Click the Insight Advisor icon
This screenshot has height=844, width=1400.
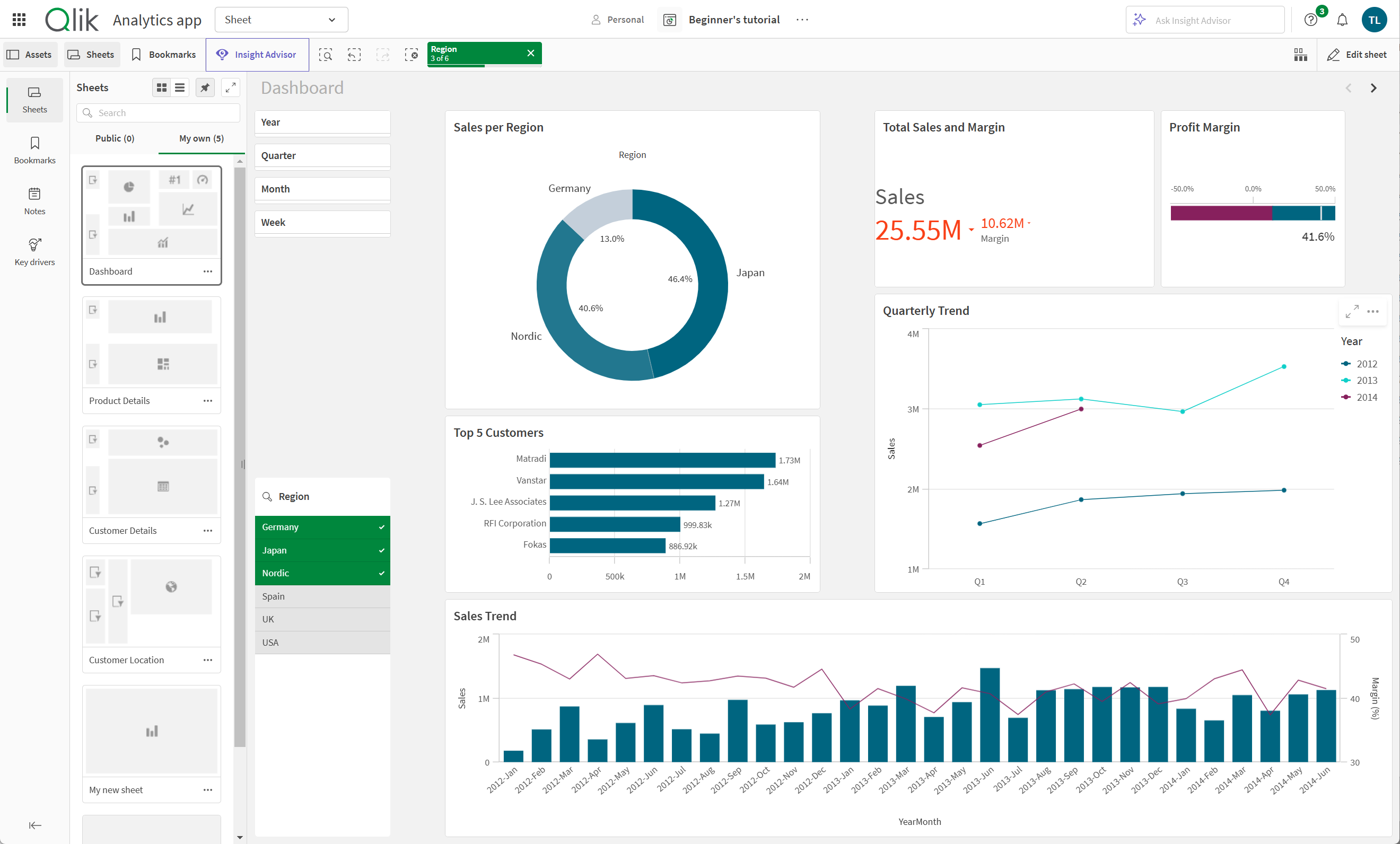[x=221, y=54]
